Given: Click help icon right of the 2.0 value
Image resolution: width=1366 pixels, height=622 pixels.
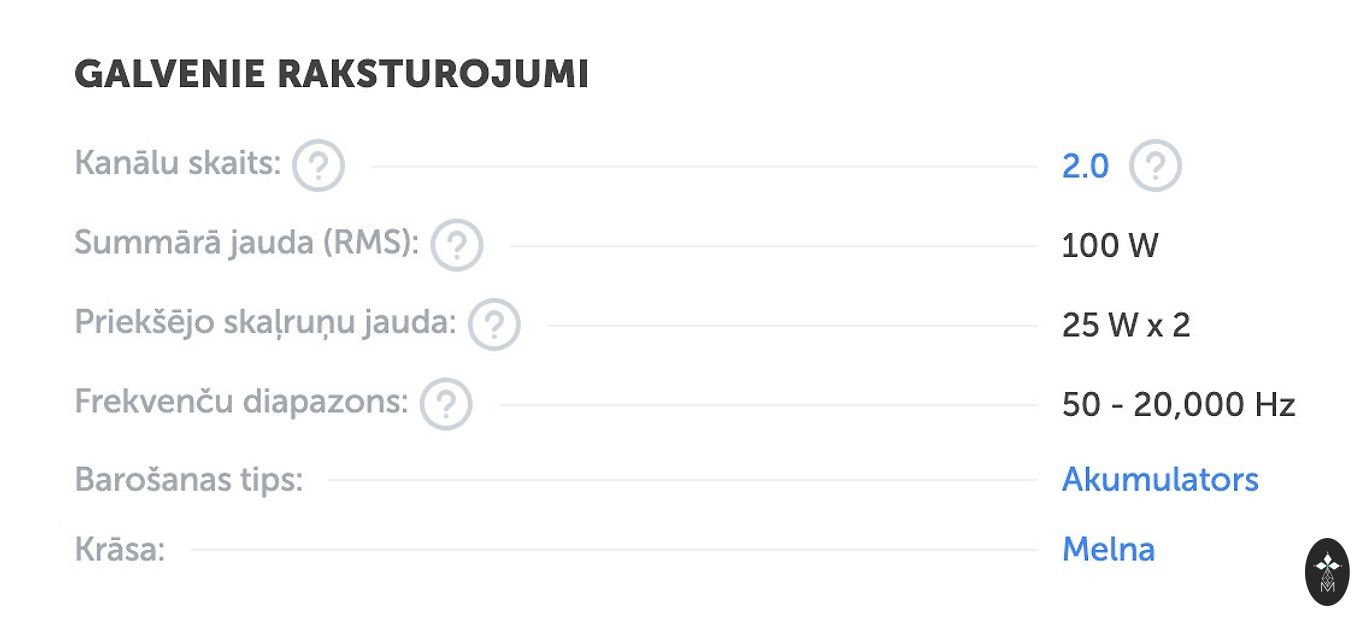Looking at the screenshot, I should pyautogui.click(x=1155, y=165).
